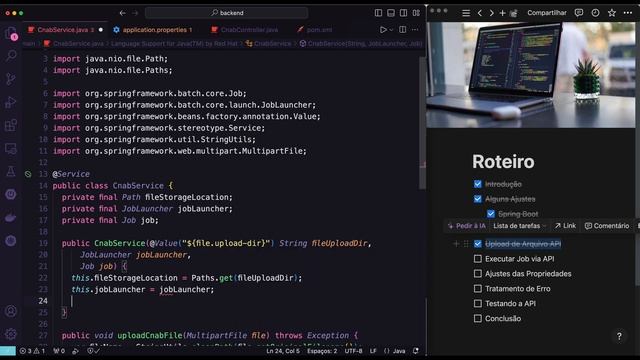Viewport: 640px width, 360px height.
Task: Click Pedir à IA in Notion toolbar
Action: [467, 226]
